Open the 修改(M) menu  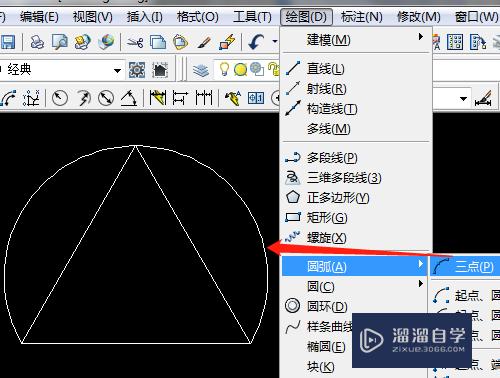(419, 16)
